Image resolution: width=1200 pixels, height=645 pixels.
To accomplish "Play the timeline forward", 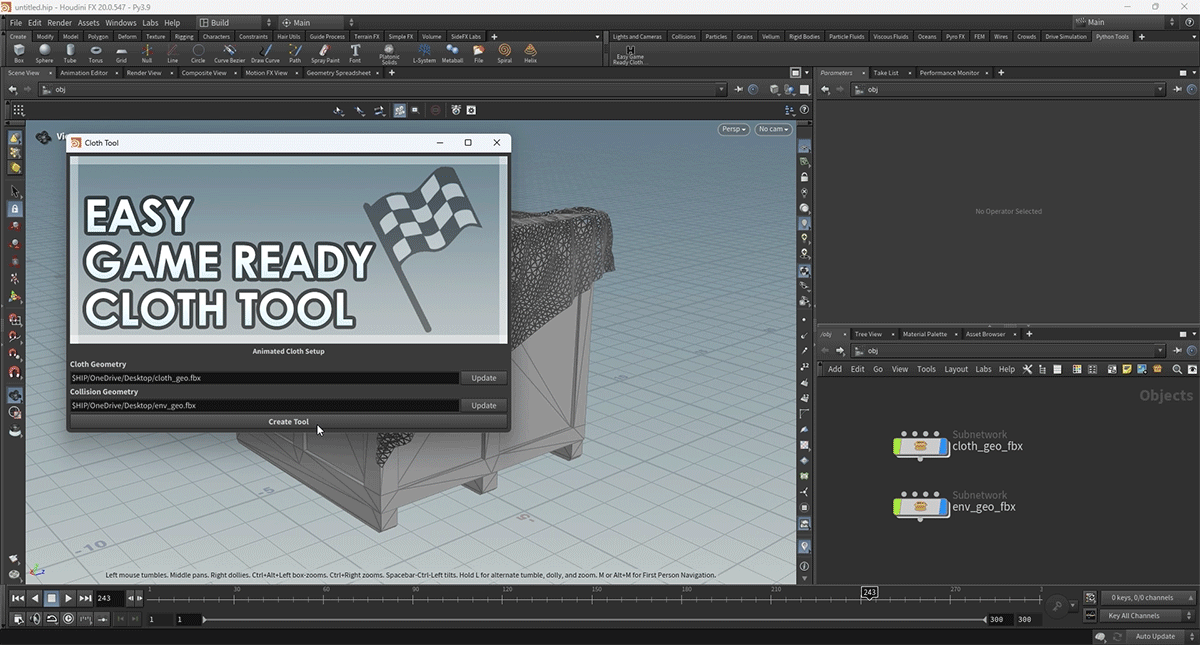I will [x=69, y=598].
